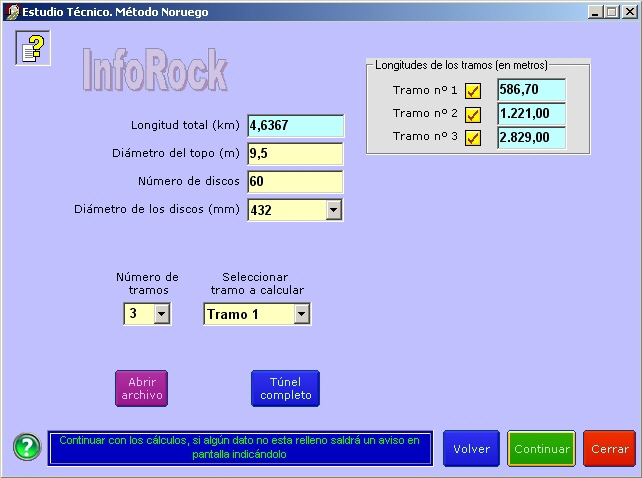642x478 pixels.
Task: Select the Número de discos input field
Action: click(295, 182)
